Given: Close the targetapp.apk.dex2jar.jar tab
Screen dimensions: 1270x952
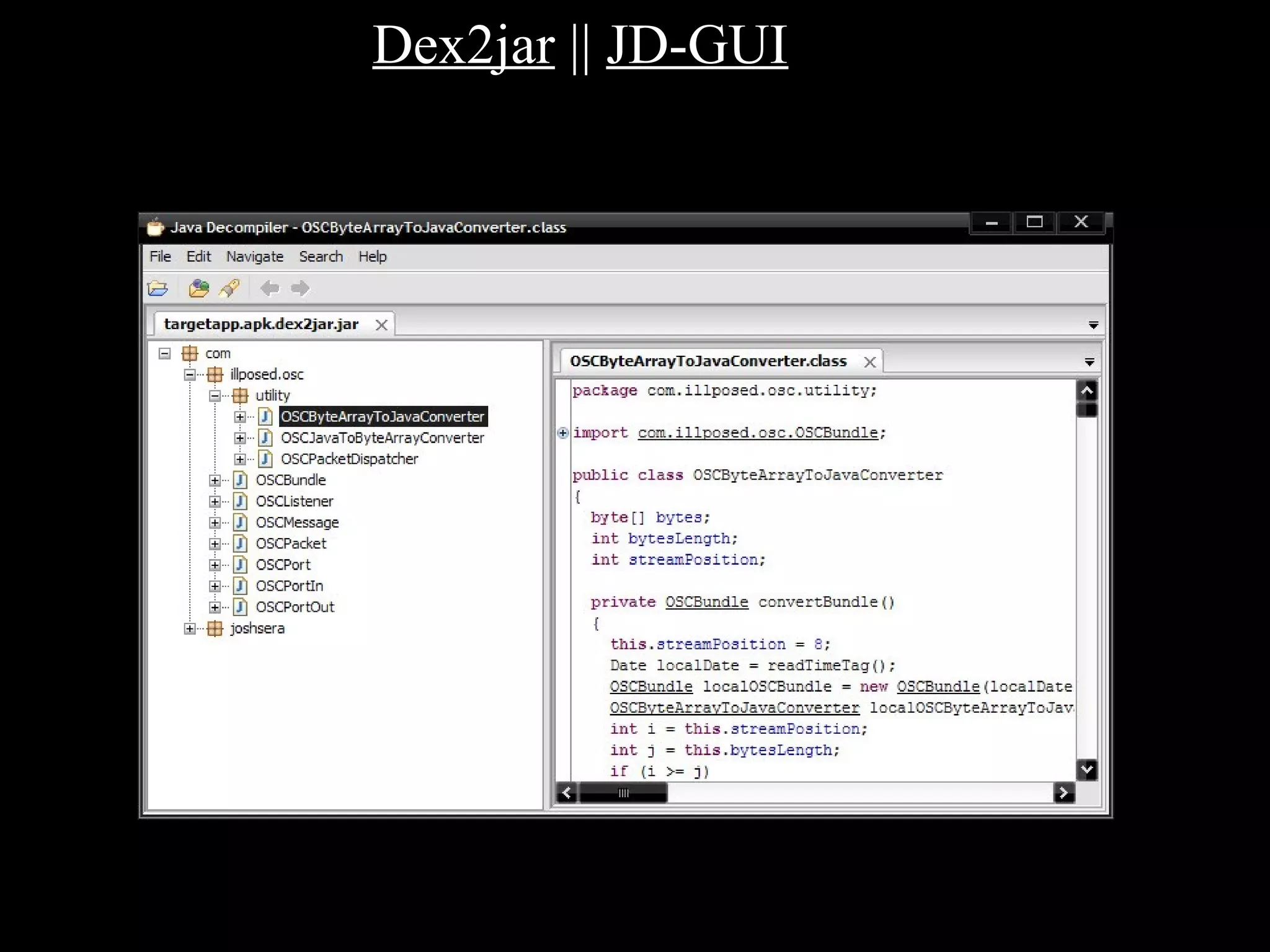Looking at the screenshot, I should point(381,325).
